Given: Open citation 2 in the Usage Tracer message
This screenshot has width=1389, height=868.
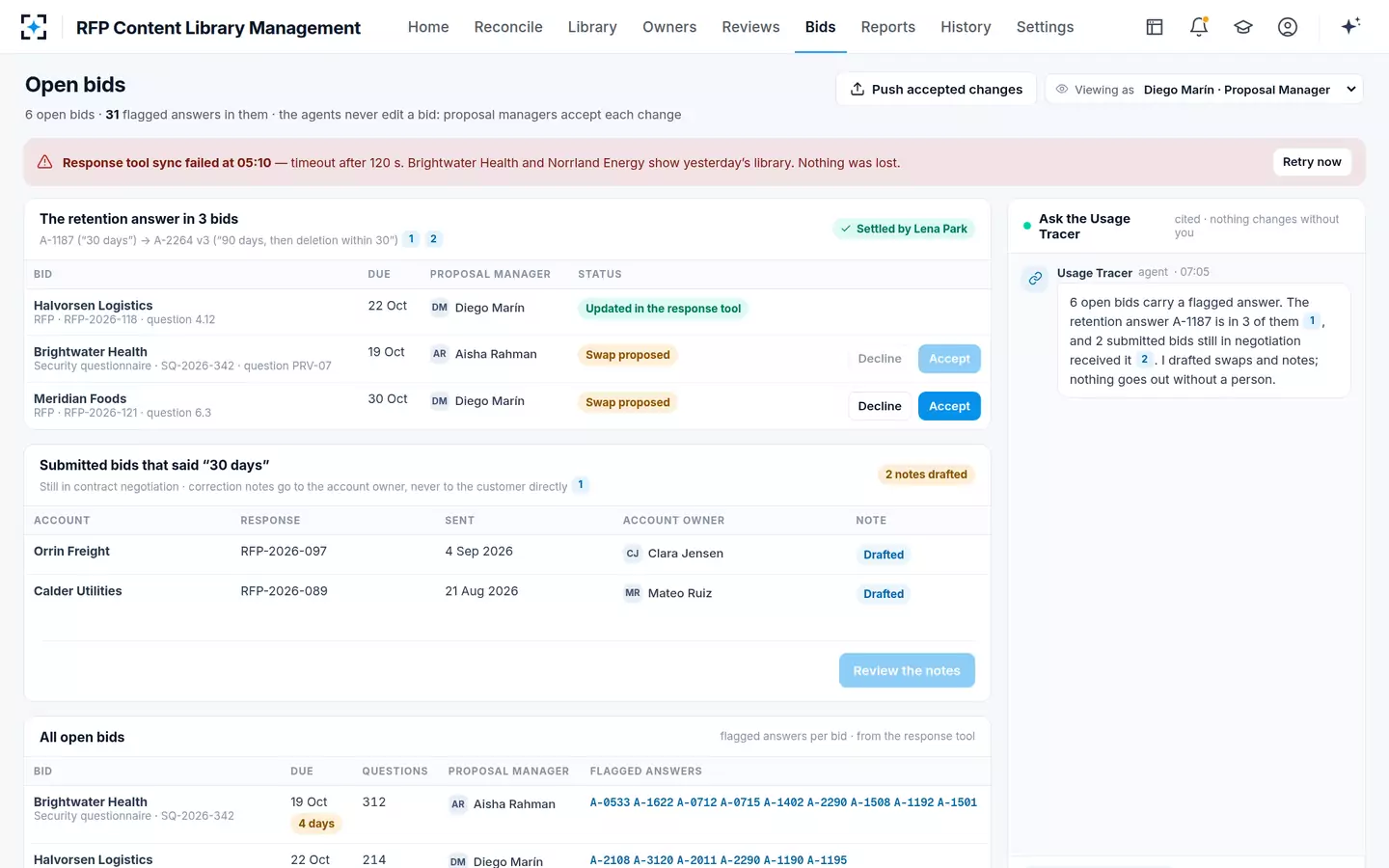Looking at the screenshot, I should point(1145,360).
